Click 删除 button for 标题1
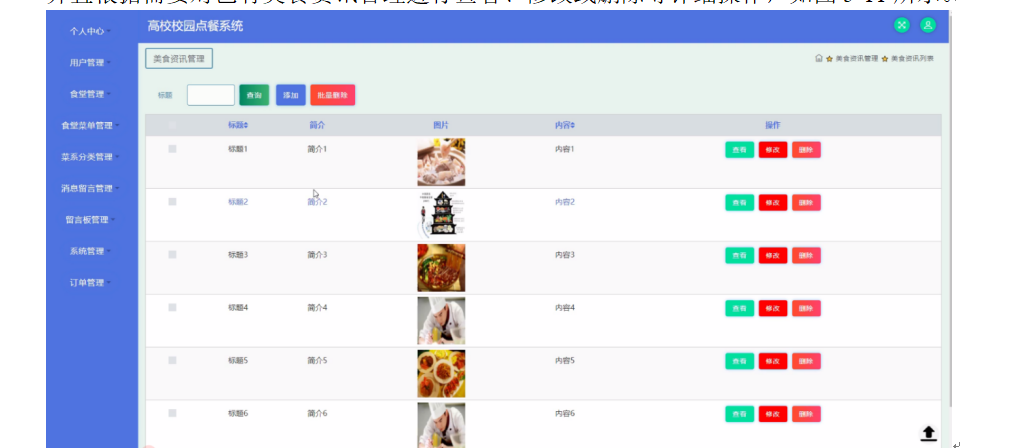1011x448 pixels. click(807, 150)
